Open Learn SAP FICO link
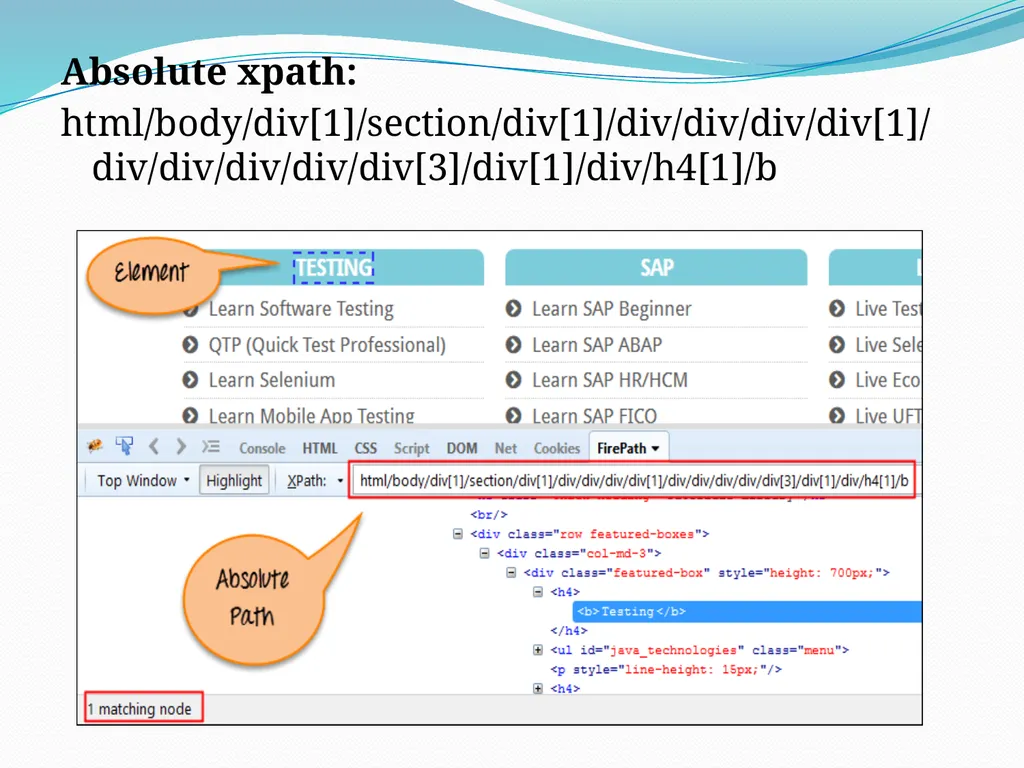The height and width of the screenshot is (768, 1024). pos(594,415)
